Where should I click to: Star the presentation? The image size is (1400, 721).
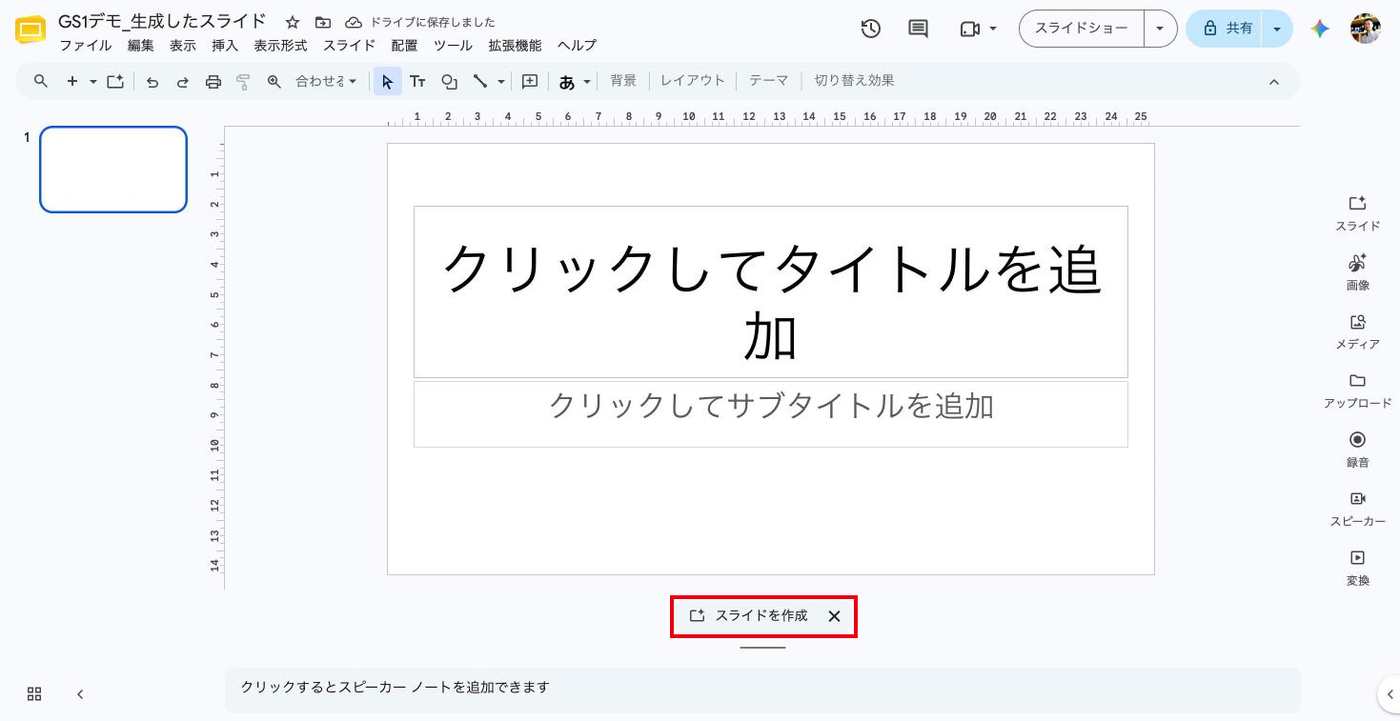click(x=293, y=22)
